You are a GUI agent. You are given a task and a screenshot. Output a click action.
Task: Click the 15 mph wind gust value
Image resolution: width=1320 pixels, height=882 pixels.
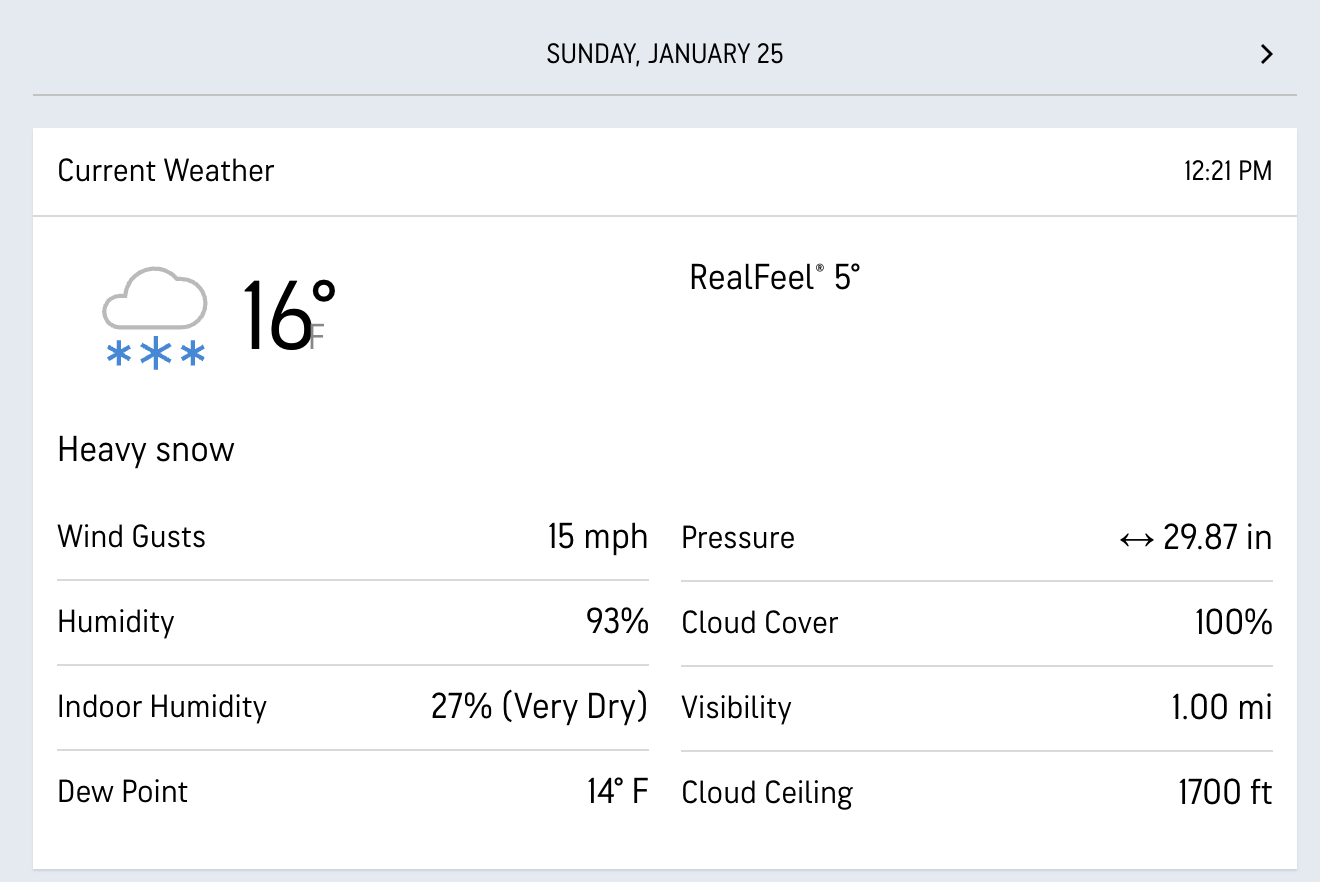pyautogui.click(x=597, y=537)
